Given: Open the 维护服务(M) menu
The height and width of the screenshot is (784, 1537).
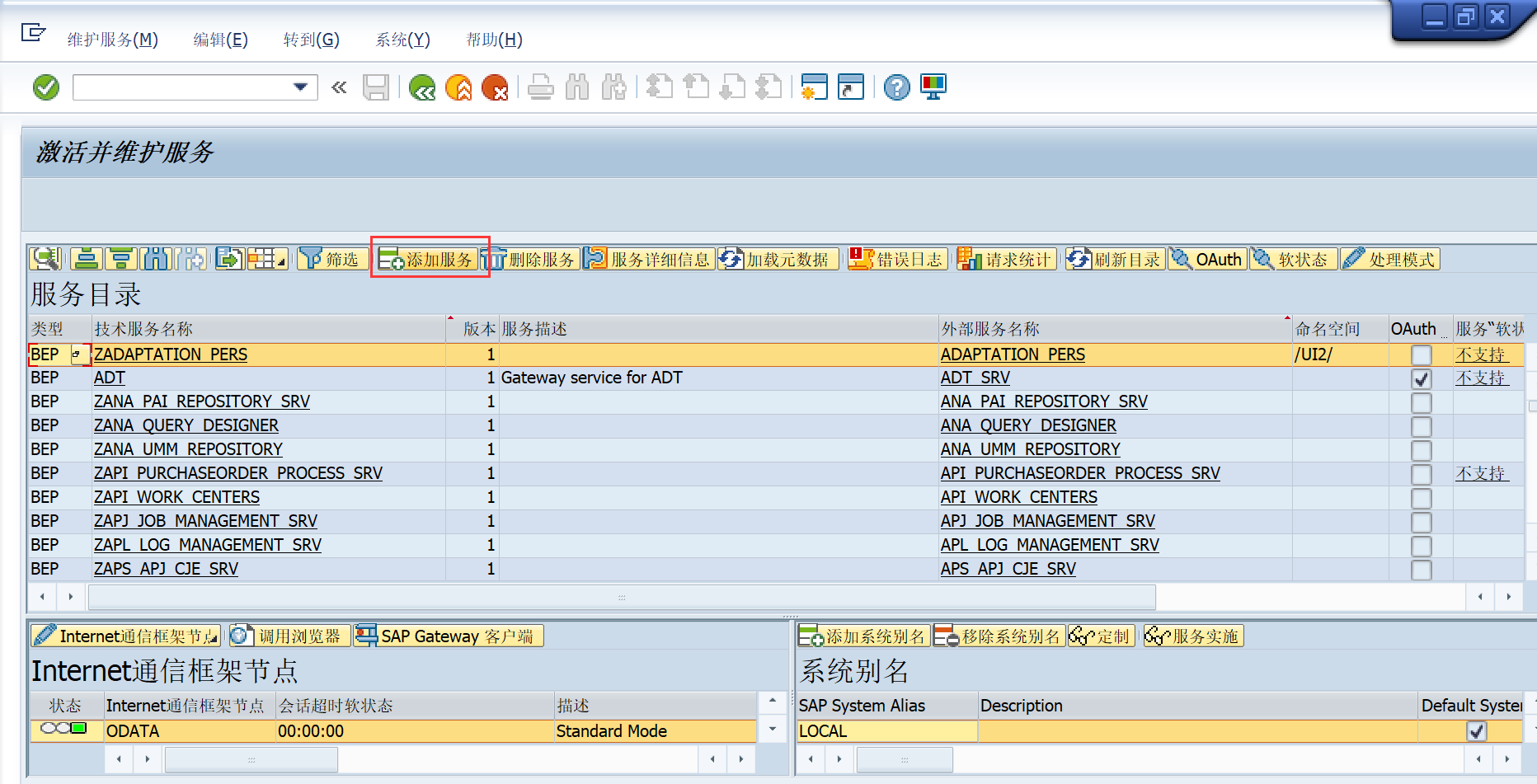Looking at the screenshot, I should (112, 40).
